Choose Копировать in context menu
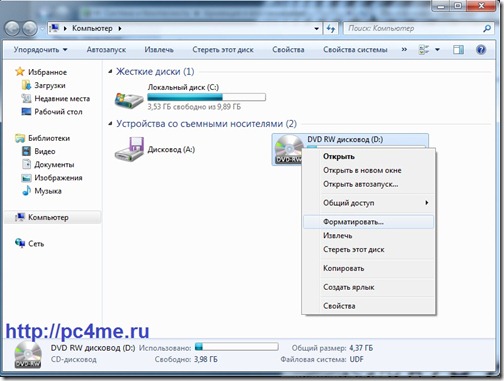Viewport: 504px width, 381px height. coord(368,268)
